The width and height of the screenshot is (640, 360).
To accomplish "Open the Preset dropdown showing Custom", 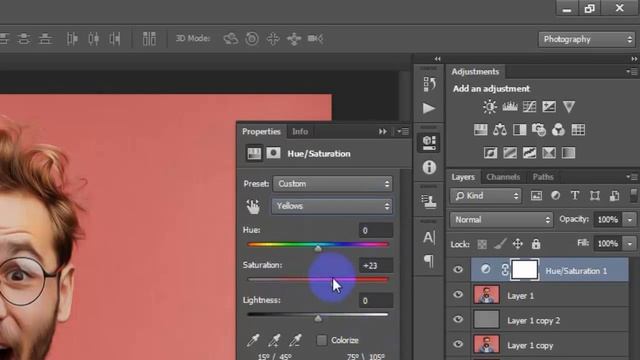I will pos(332,184).
